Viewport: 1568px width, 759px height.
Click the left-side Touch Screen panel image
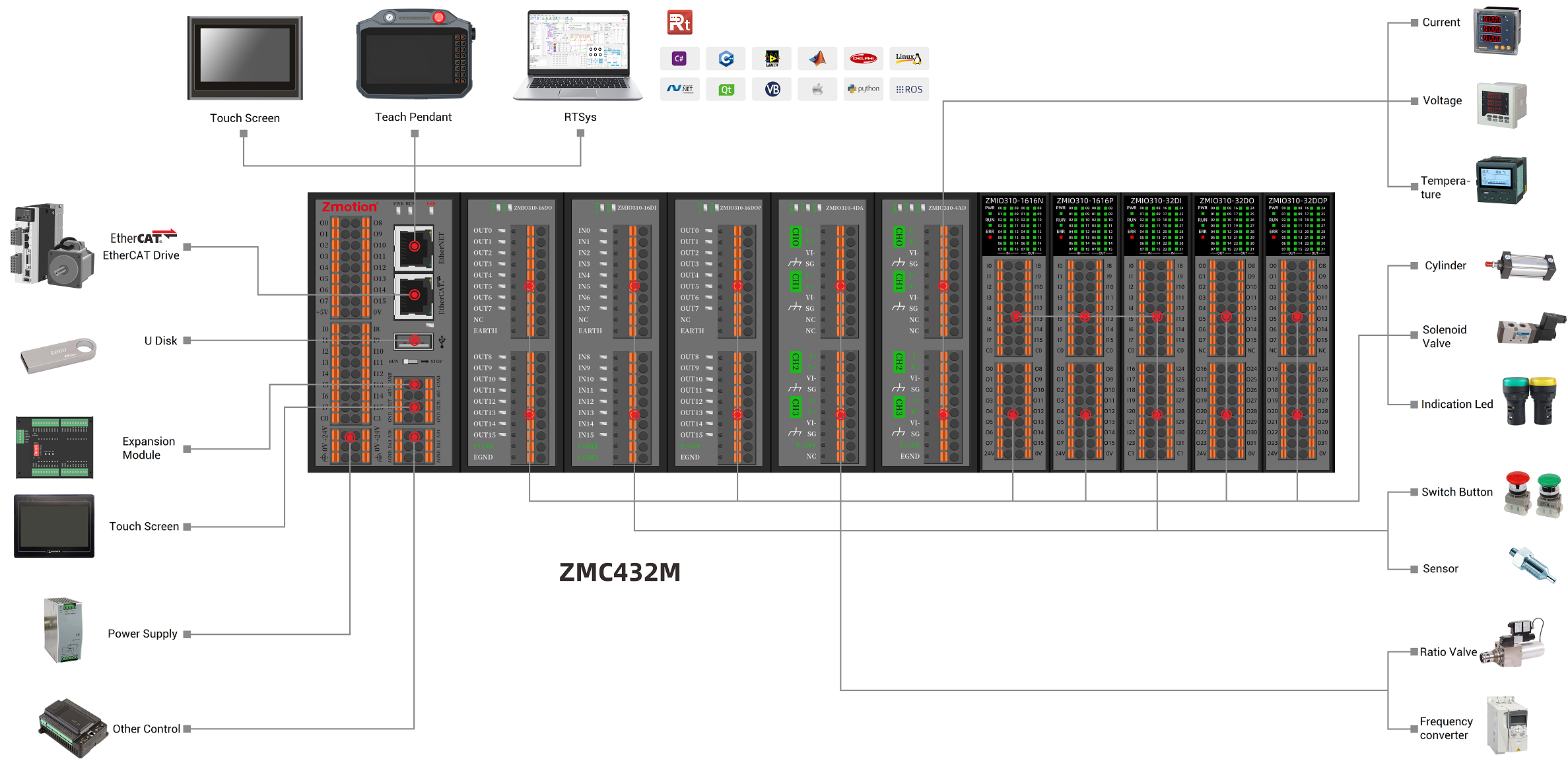coord(54,526)
